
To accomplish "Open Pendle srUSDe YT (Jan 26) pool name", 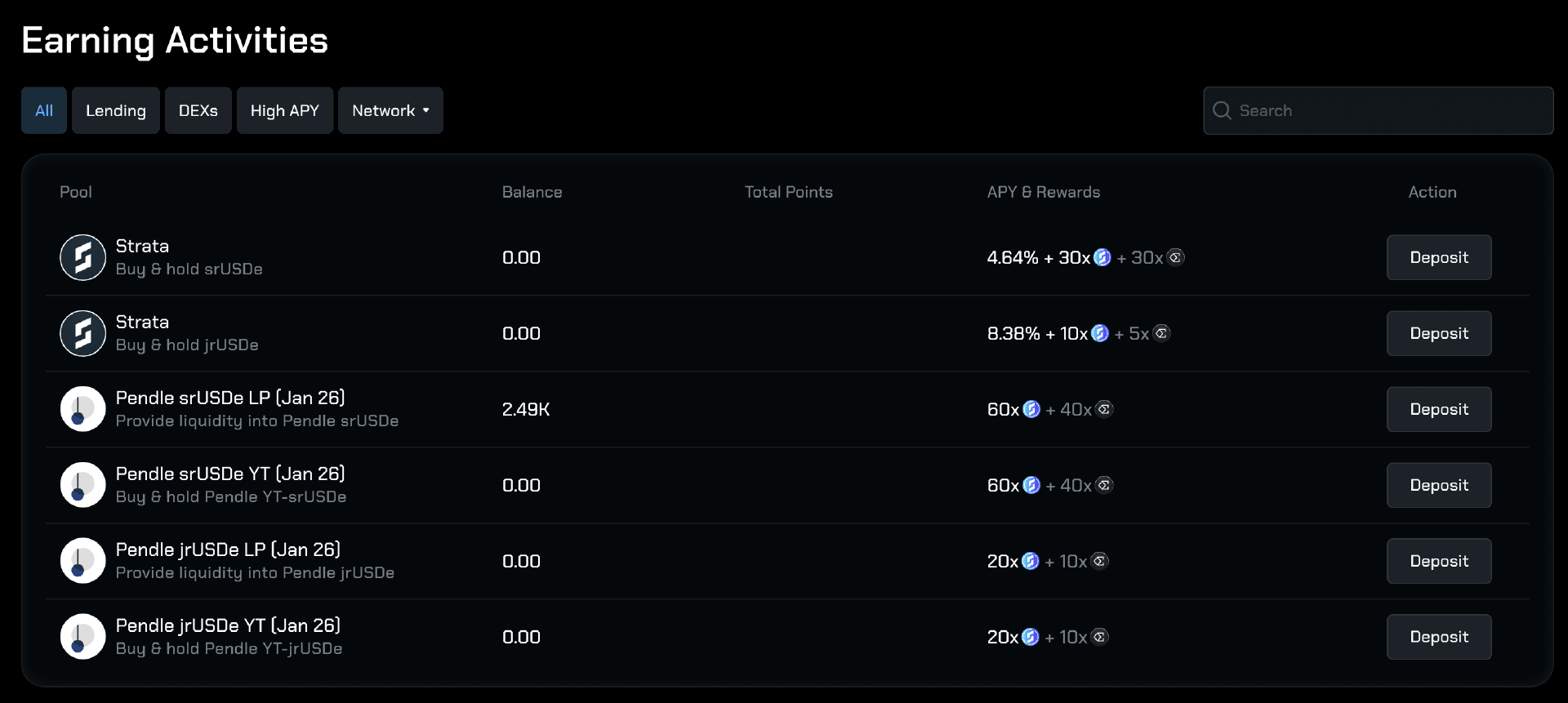I will (x=230, y=474).
